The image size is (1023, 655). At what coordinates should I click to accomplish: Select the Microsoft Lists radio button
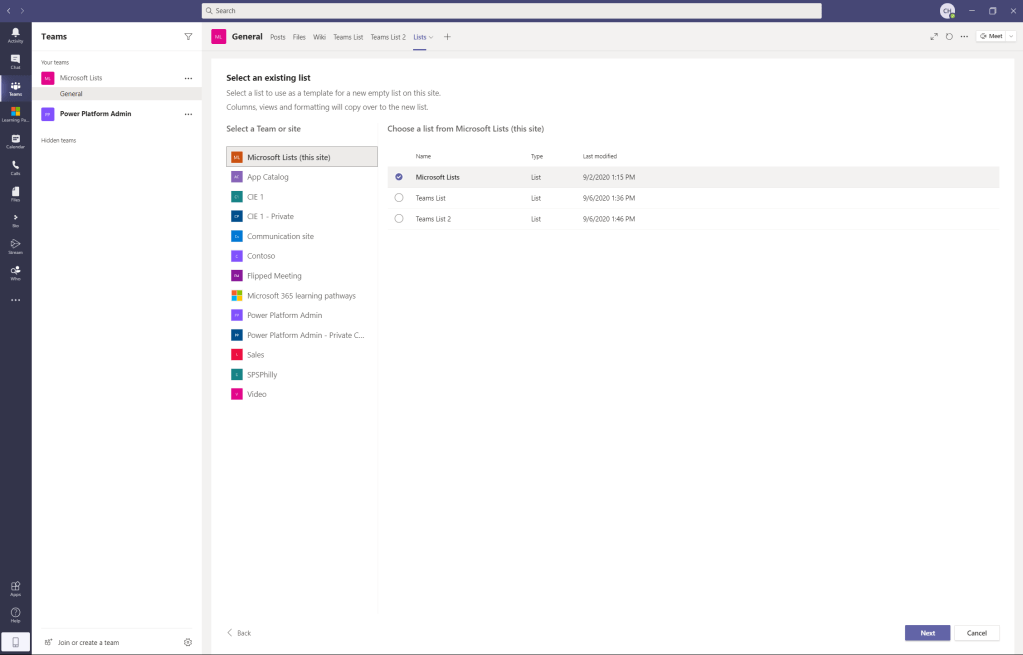click(399, 177)
